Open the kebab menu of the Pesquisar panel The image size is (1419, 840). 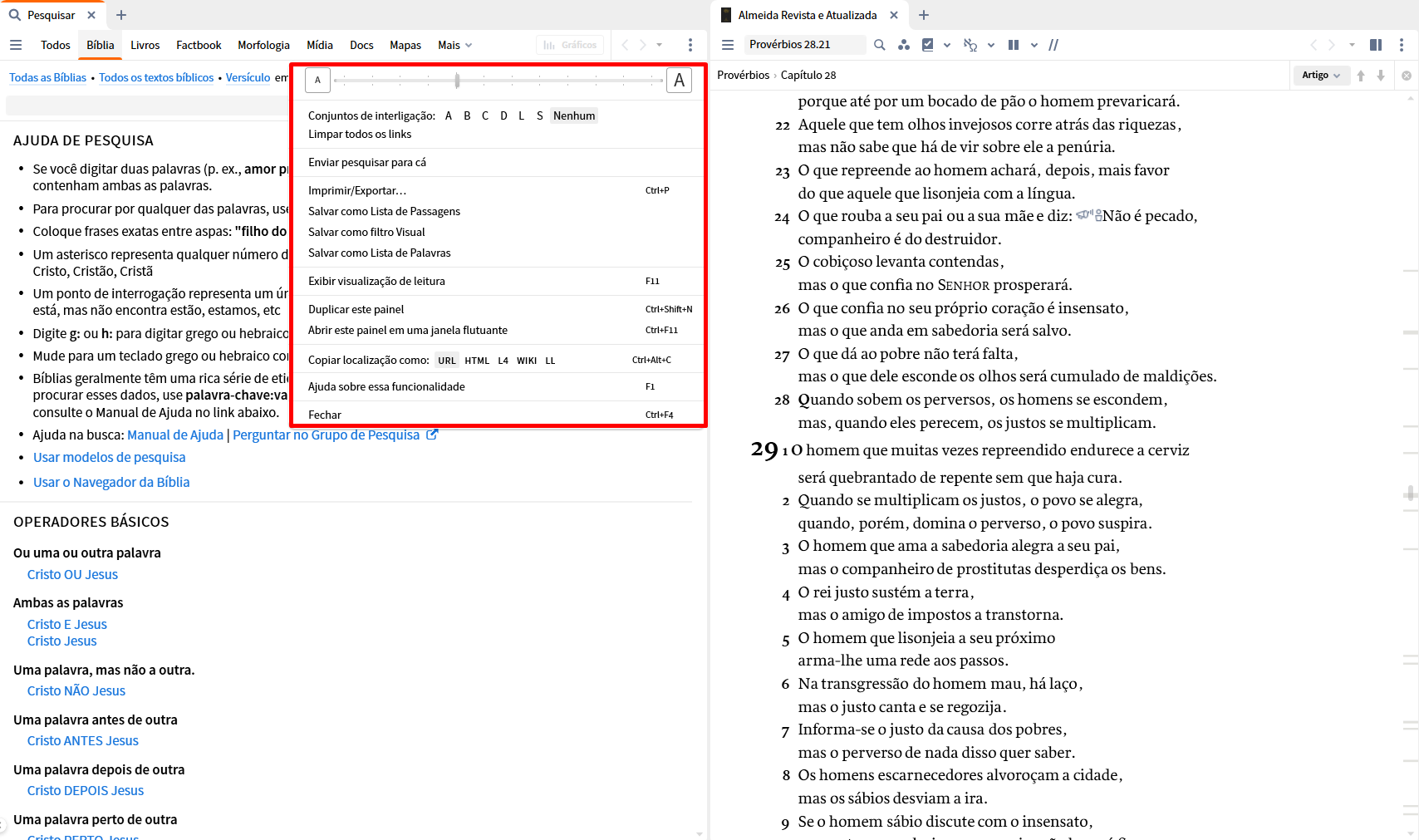point(690,45)
